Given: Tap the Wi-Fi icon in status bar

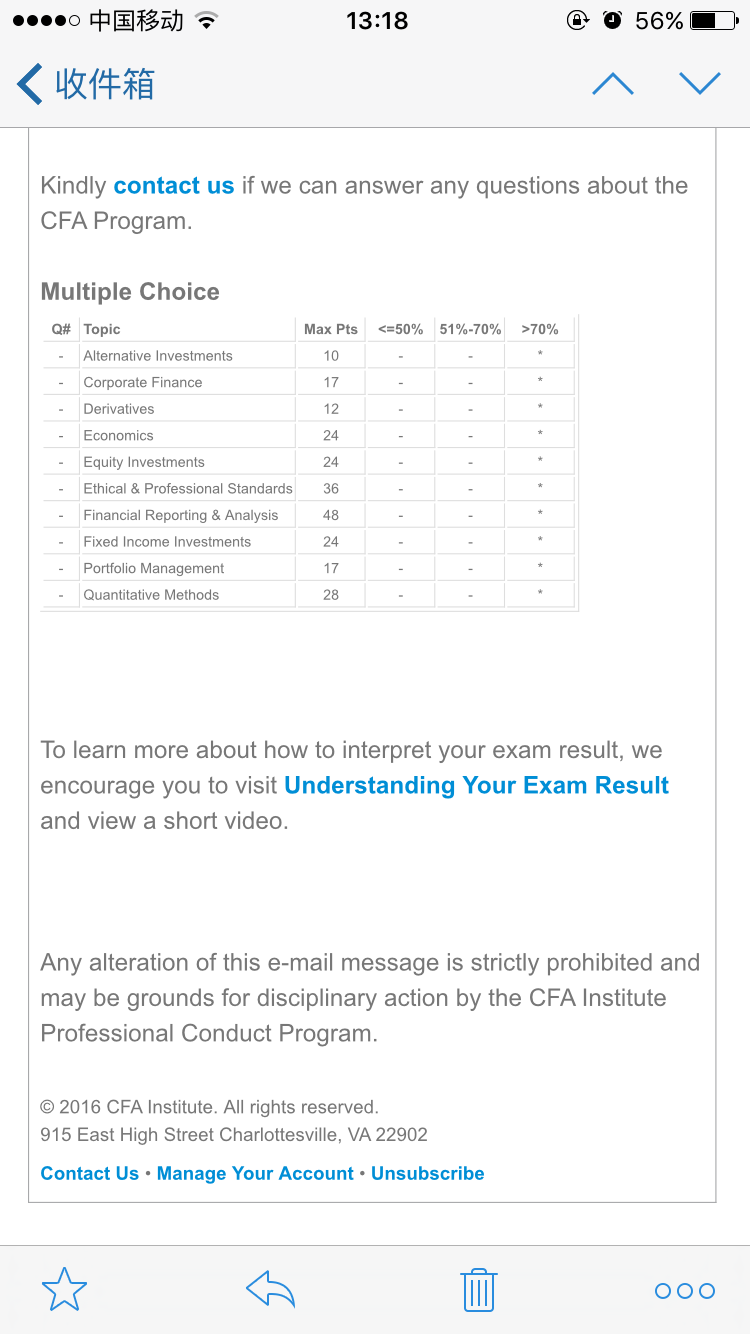Looking at the screenshot, I should tap(207, 21).
